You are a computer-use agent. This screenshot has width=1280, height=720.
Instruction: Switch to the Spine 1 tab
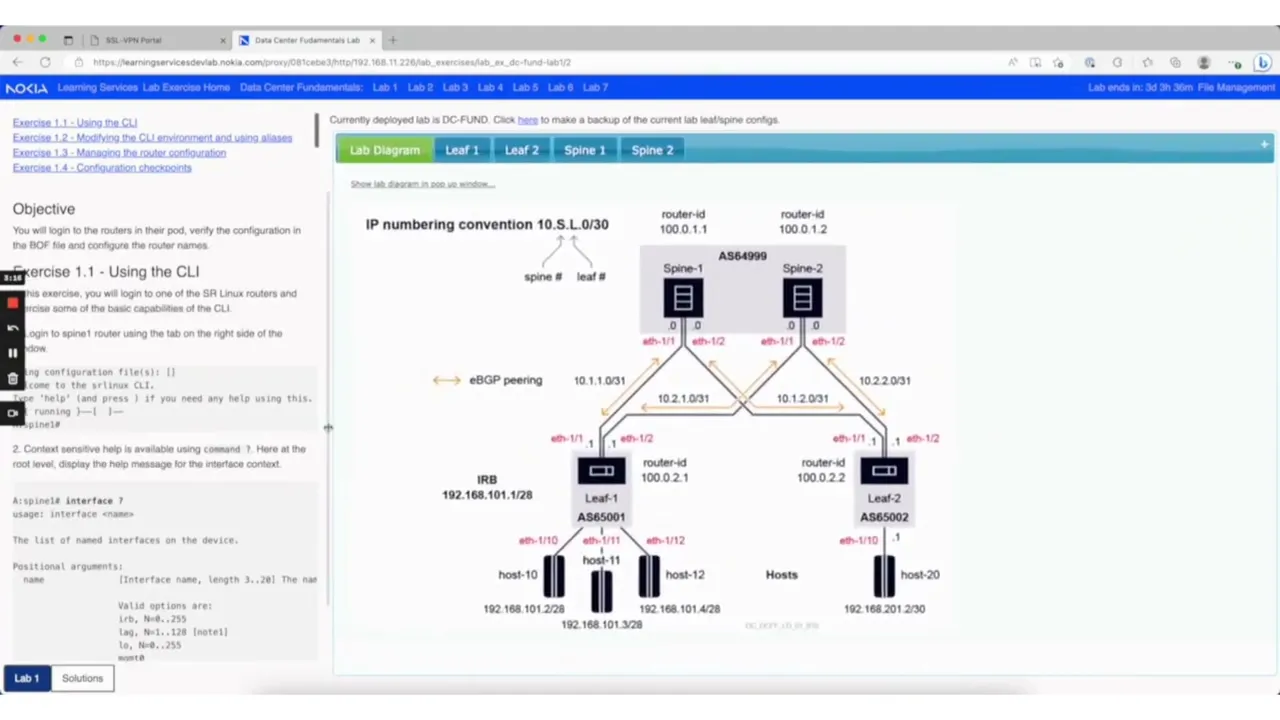point(585,150)
